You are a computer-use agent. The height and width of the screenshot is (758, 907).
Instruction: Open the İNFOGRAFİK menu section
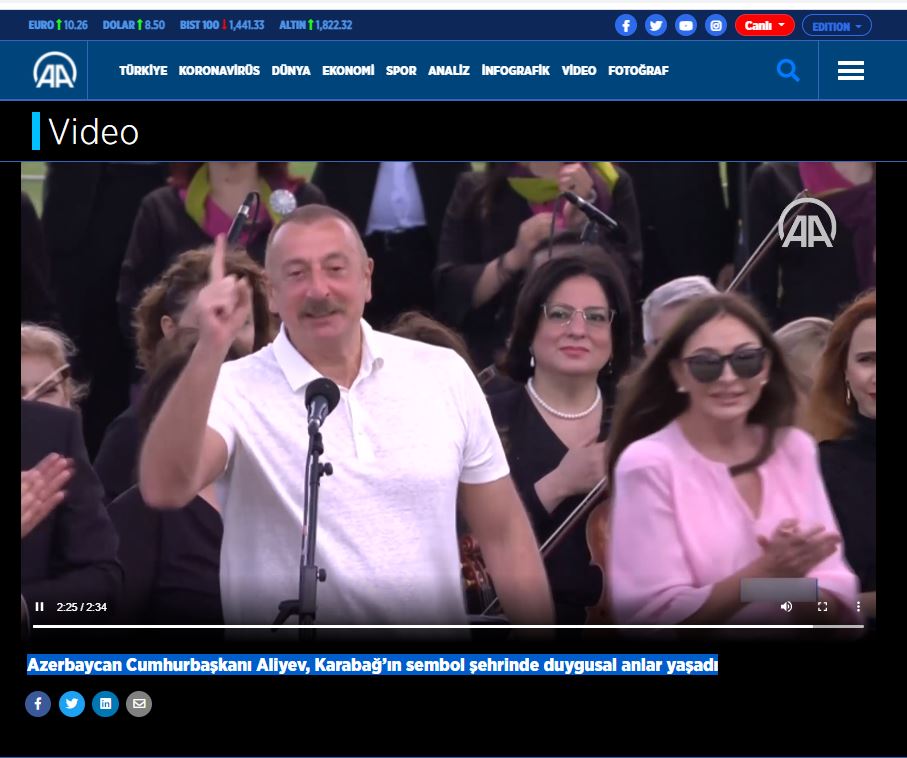[x=515, y=71]
